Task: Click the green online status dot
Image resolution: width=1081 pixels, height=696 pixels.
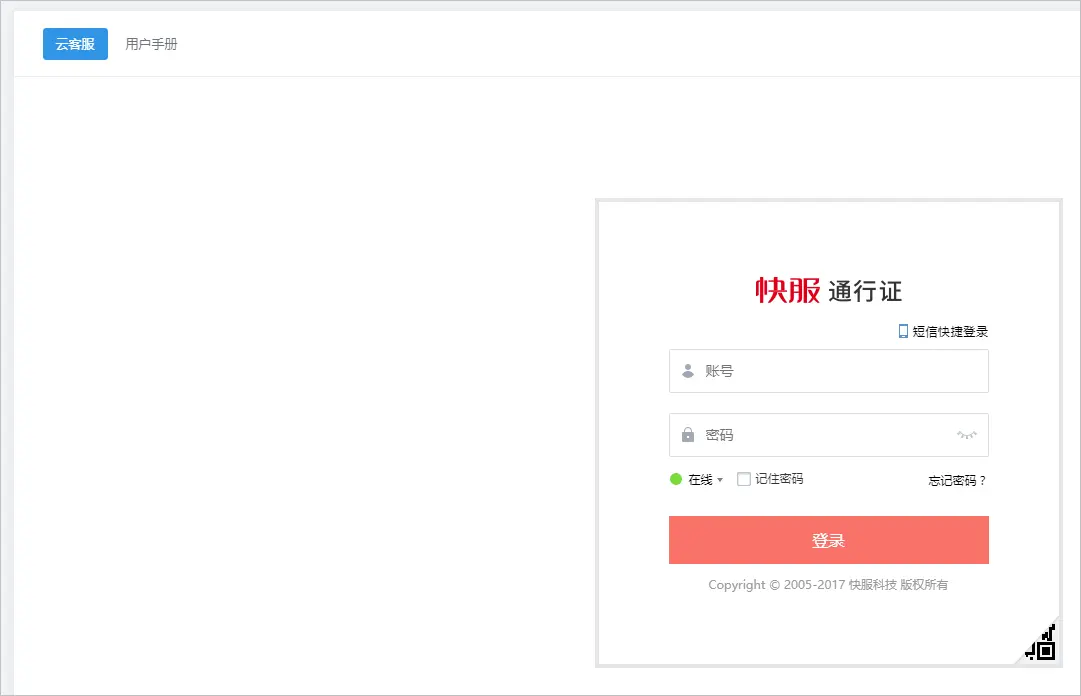Action: (x=676, y=479)
